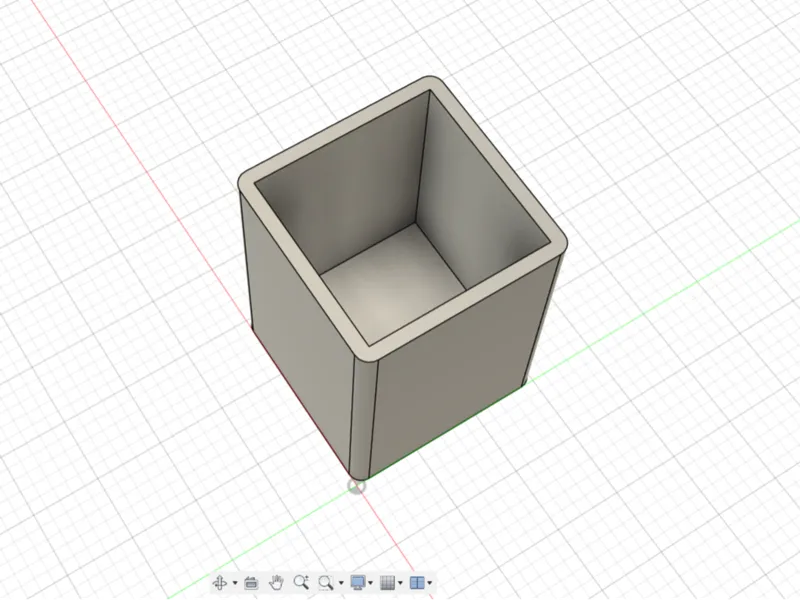Select the Orbit navigation tool
Viewport: 800px width, 600px height.
pyautogui.click(x=219, y=583)
